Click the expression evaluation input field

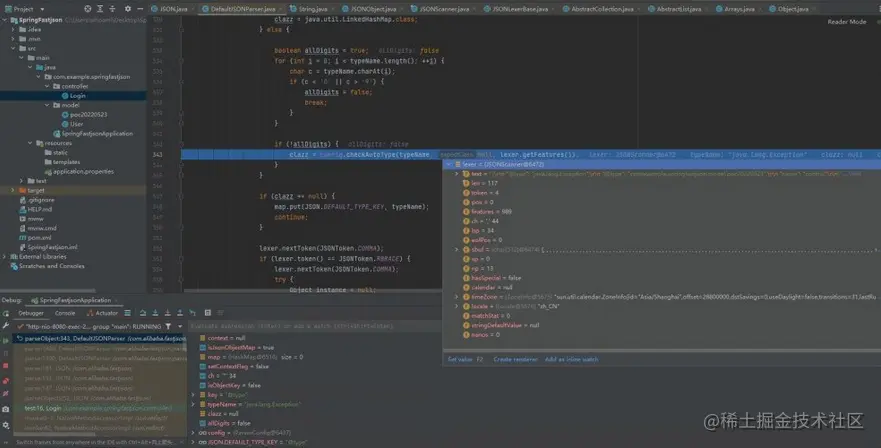(x=315, y=326)
